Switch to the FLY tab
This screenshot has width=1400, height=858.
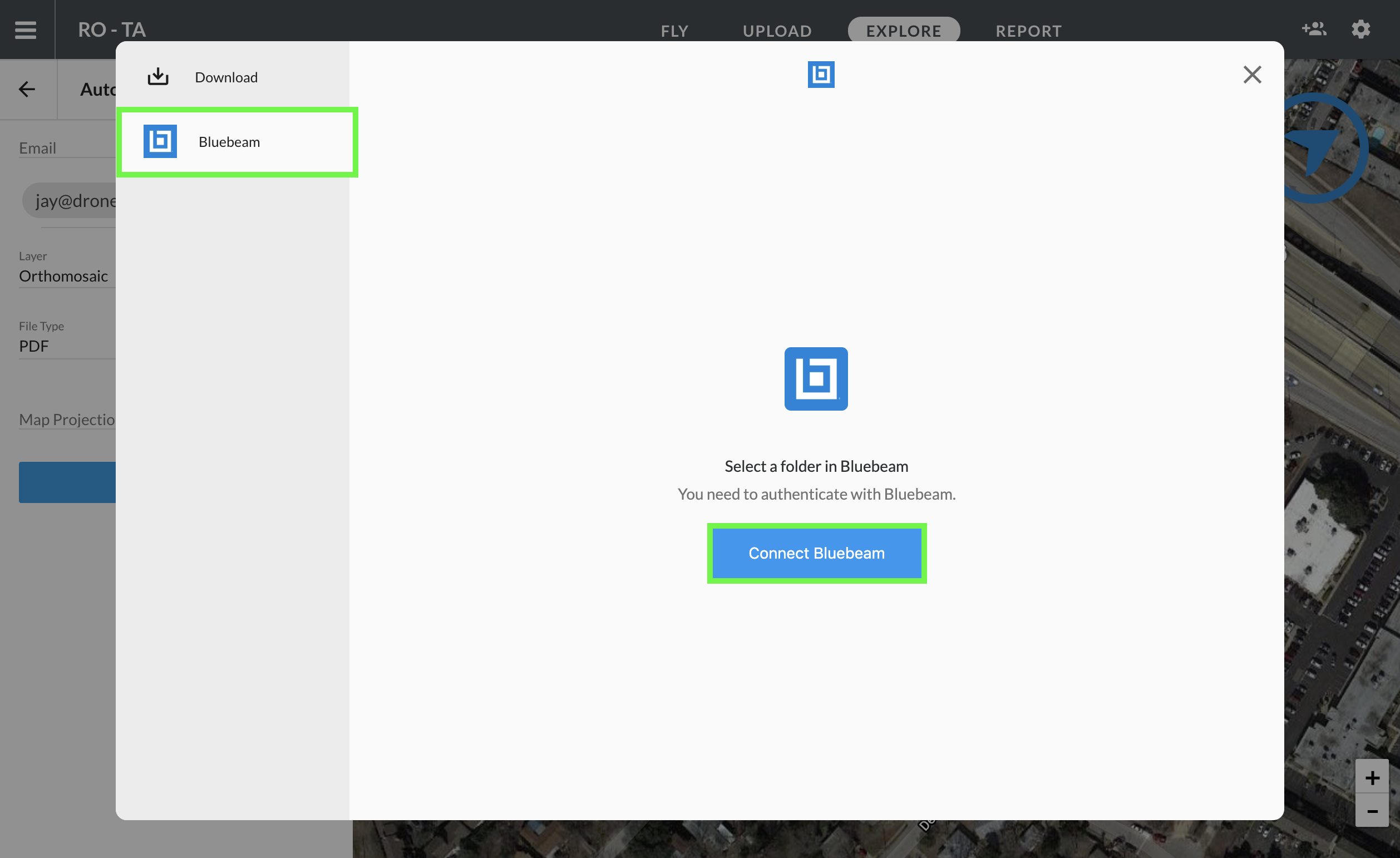click(x=674, y=31)
